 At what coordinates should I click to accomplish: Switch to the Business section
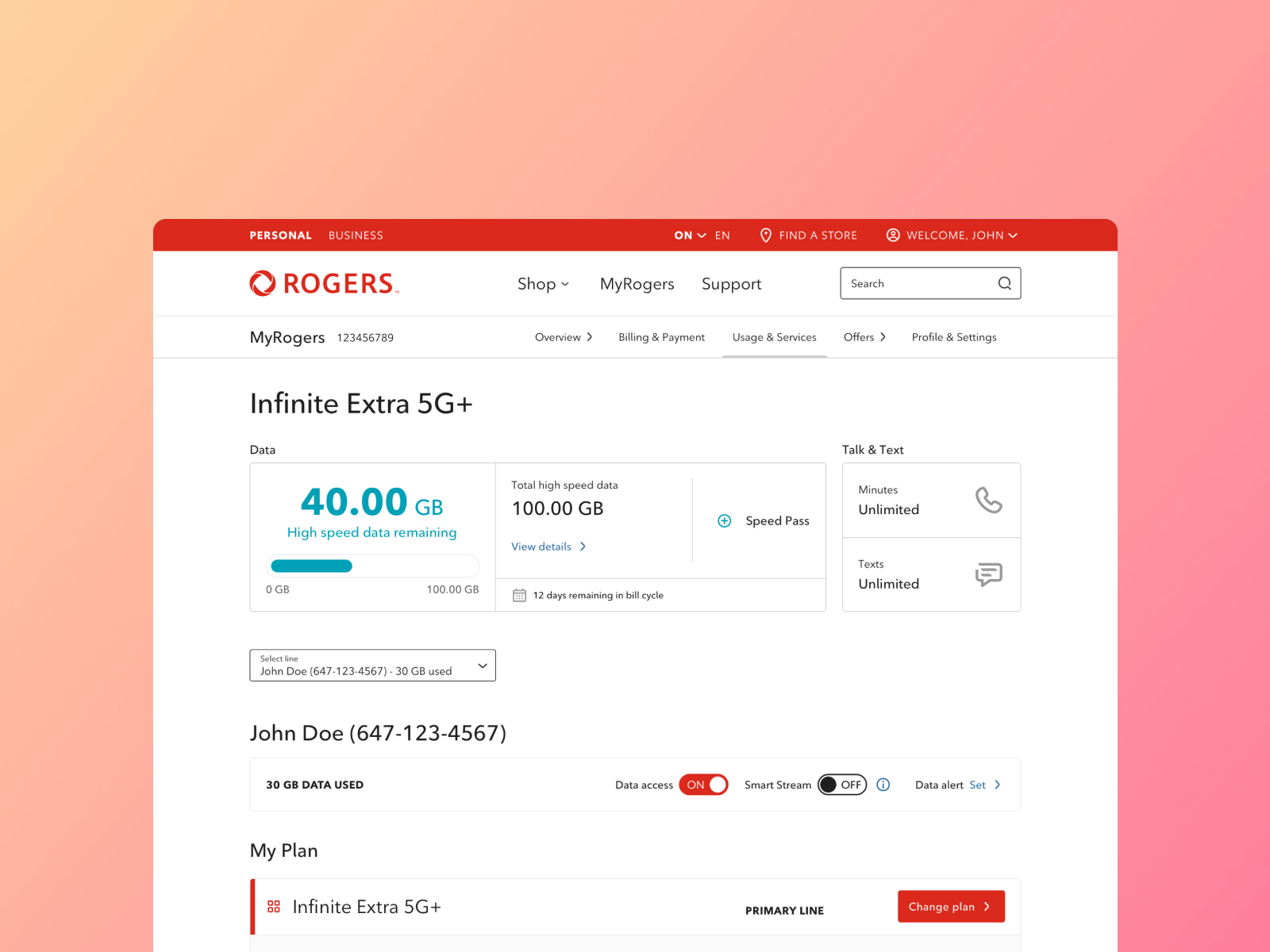(356, 236)
